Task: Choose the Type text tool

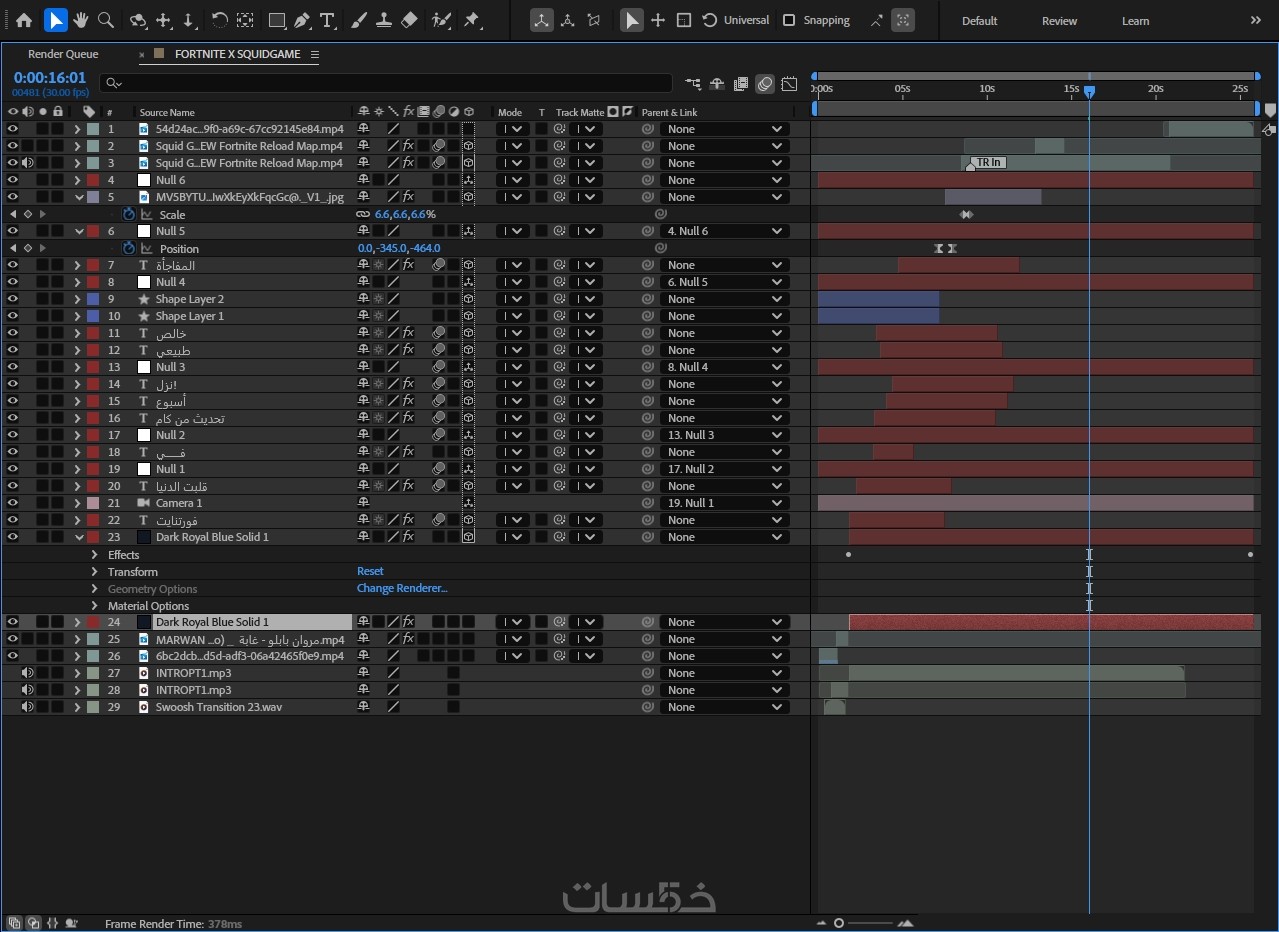Action: click(327, 20)
